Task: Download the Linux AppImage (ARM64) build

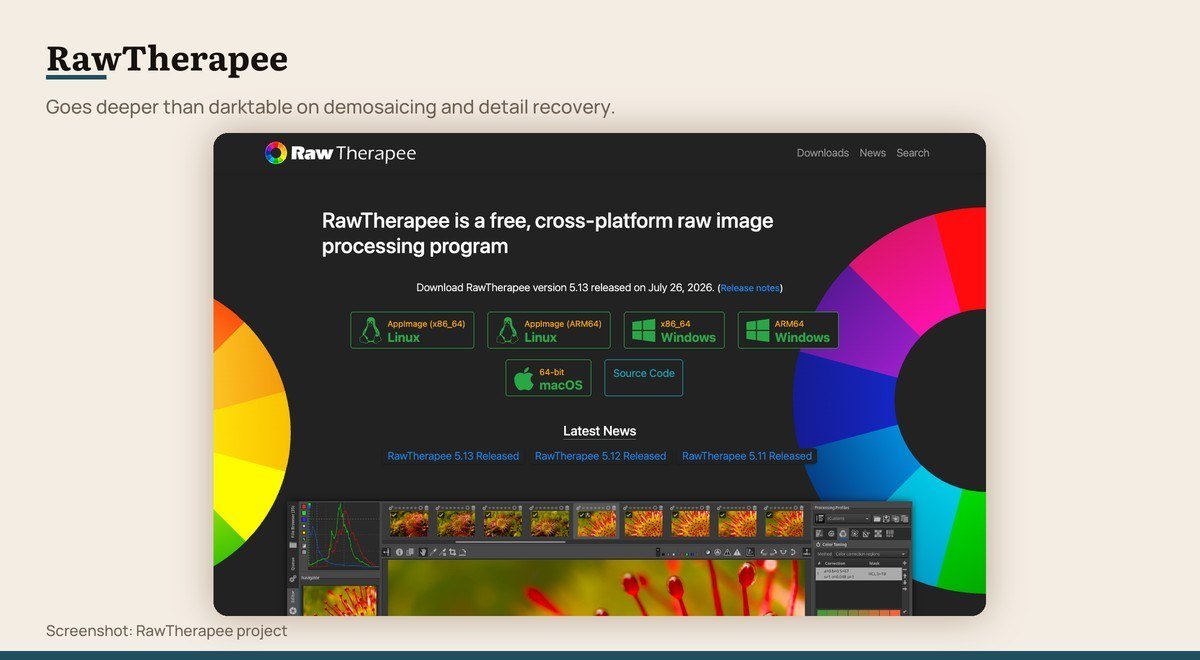Action: (549, 330)
